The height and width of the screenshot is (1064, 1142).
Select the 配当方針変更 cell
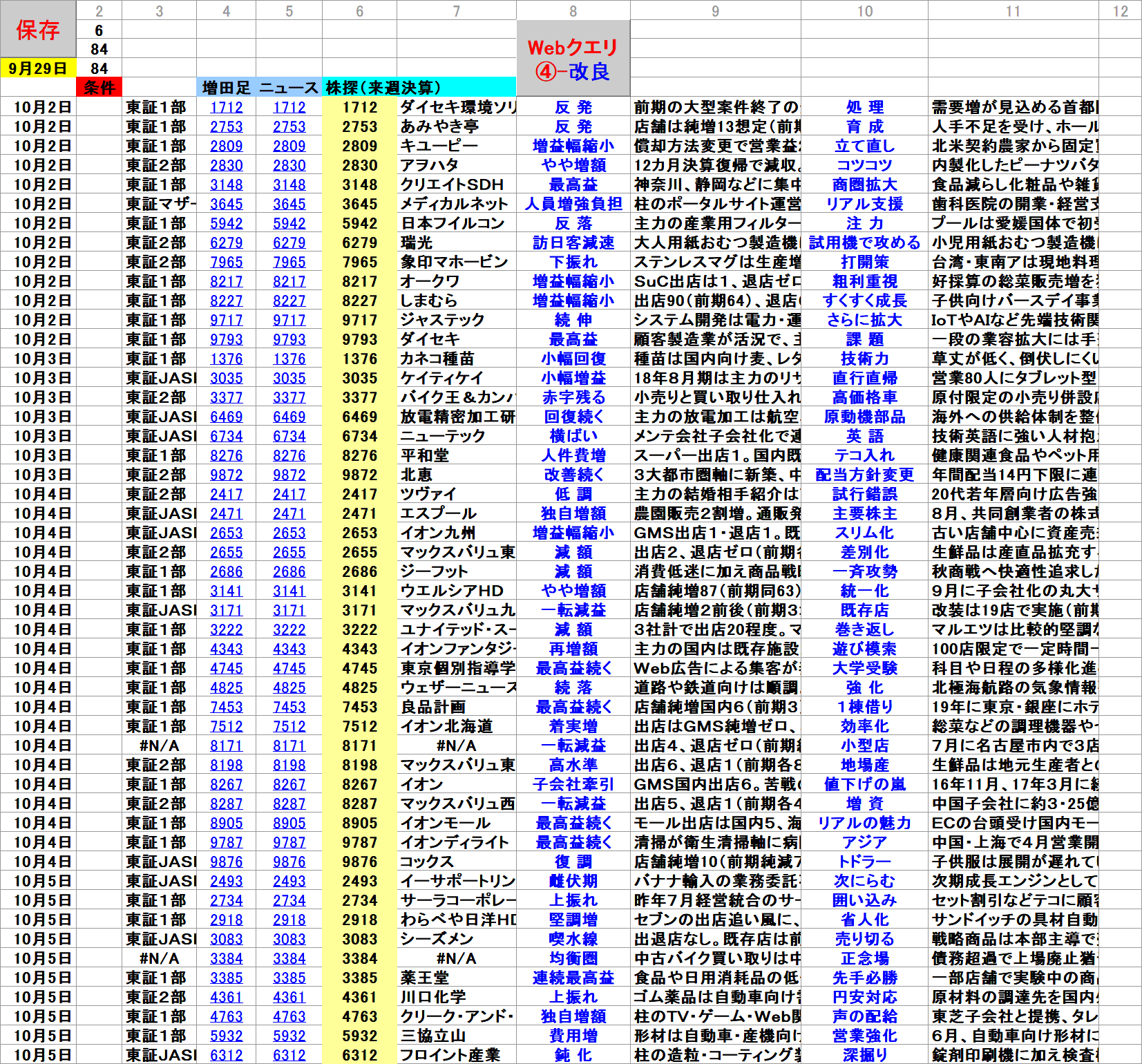[x=864, y=475]
